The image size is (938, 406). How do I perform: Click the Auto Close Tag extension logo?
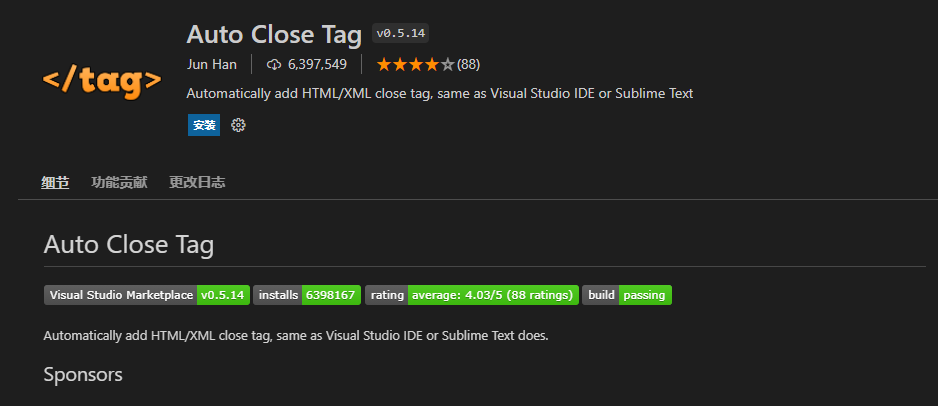tap(101, 80)
